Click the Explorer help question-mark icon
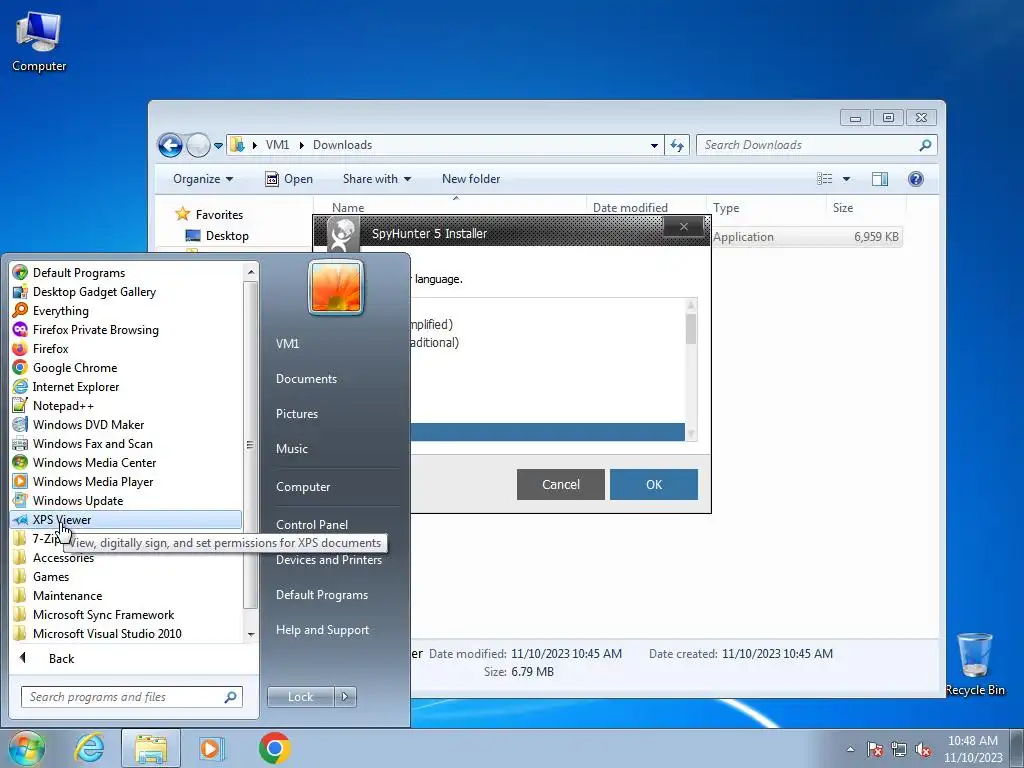Image resolution: width=1024 pixels, height=768 pixels. point(916,179)
